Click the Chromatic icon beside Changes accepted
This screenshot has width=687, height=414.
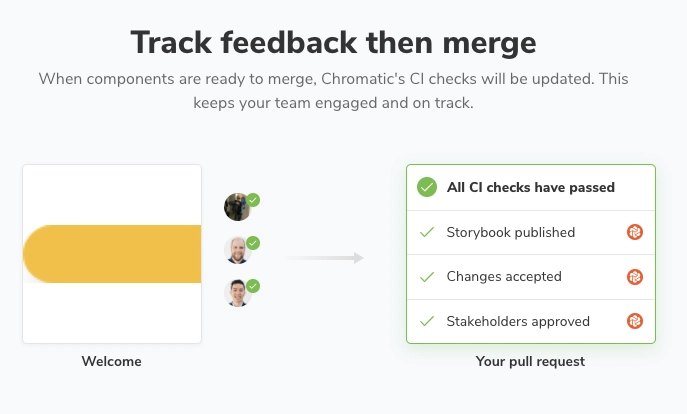(634, 277)
